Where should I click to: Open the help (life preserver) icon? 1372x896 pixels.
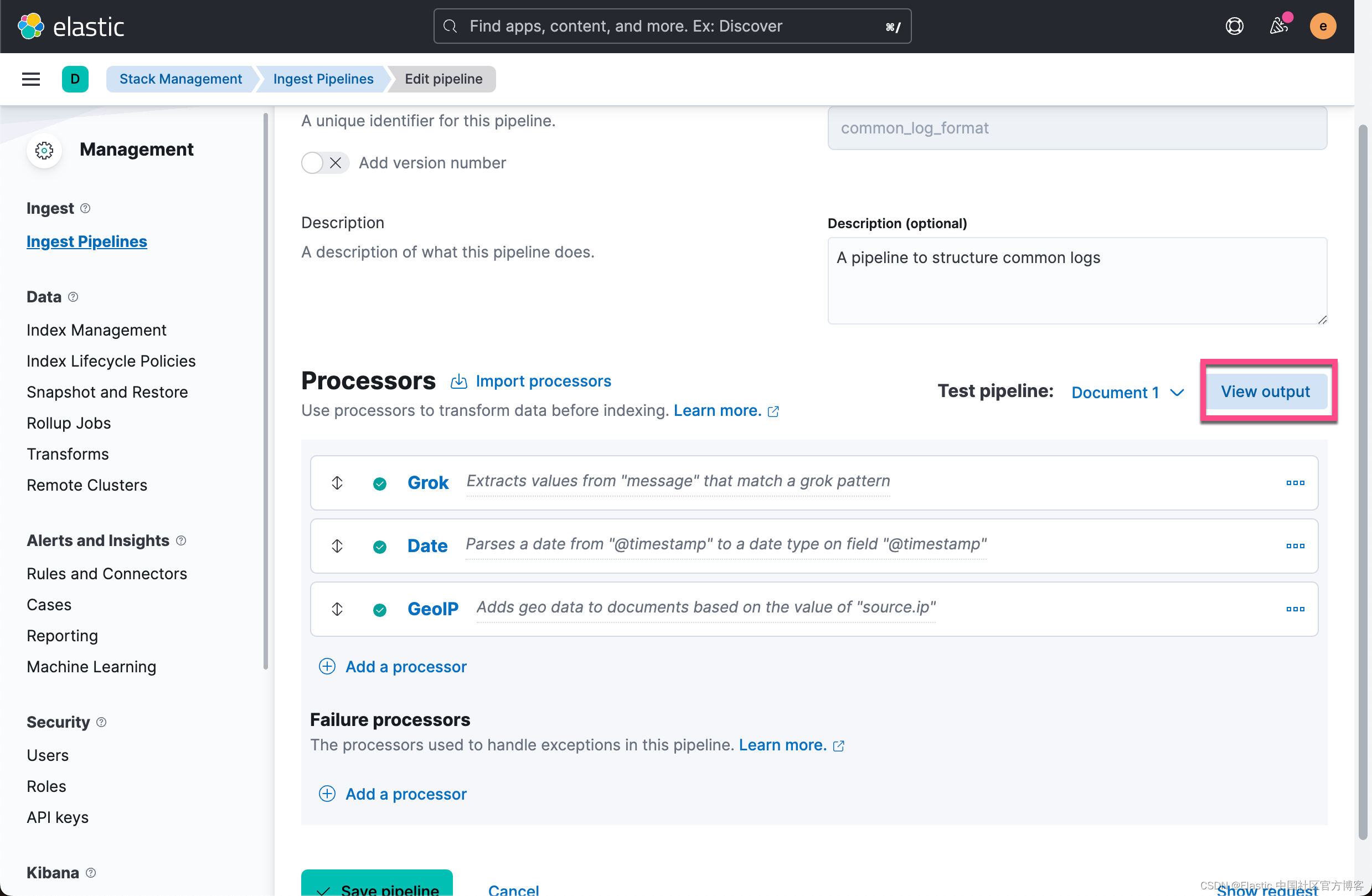click(x=1234, y=26)
